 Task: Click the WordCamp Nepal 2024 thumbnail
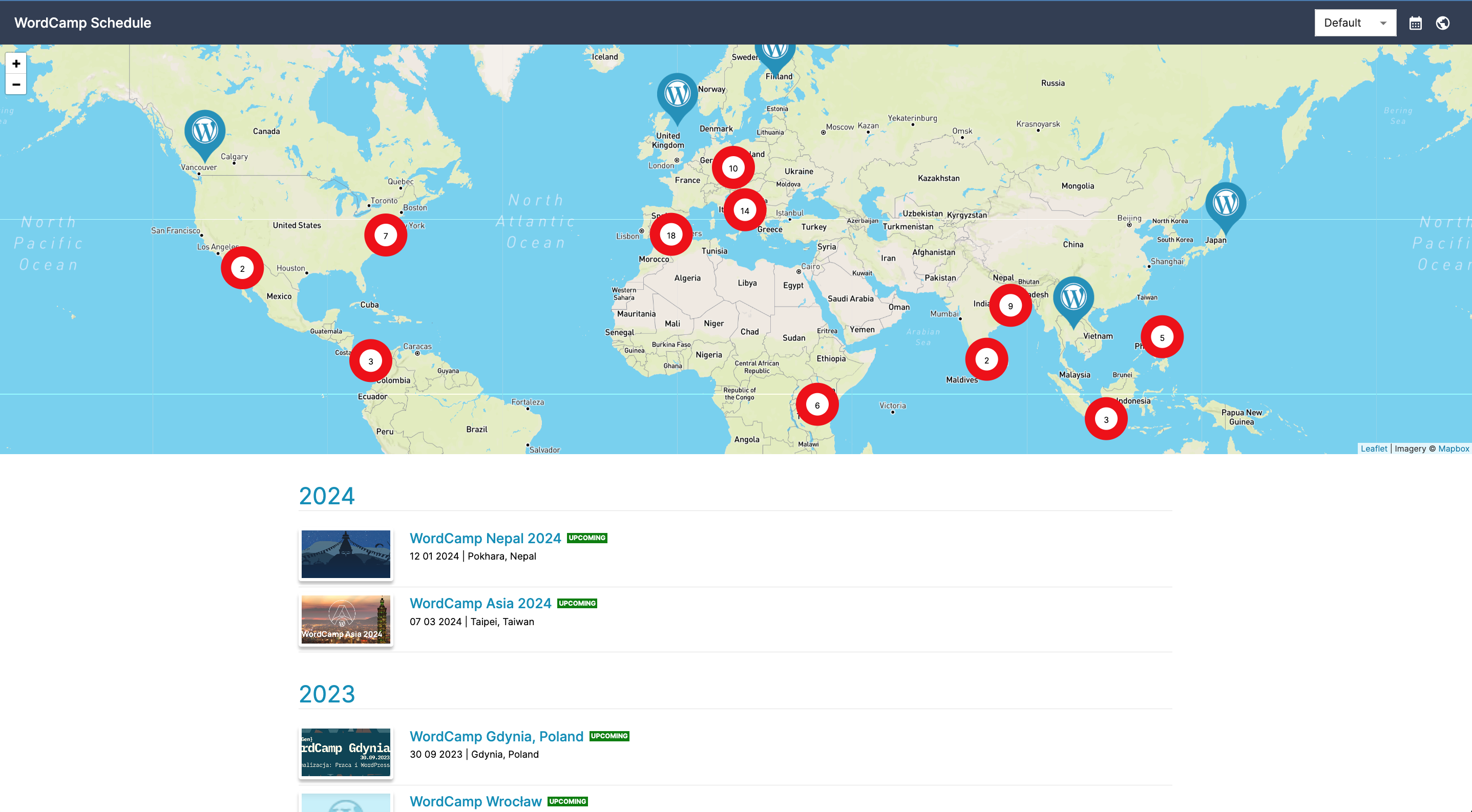[346, 554]
